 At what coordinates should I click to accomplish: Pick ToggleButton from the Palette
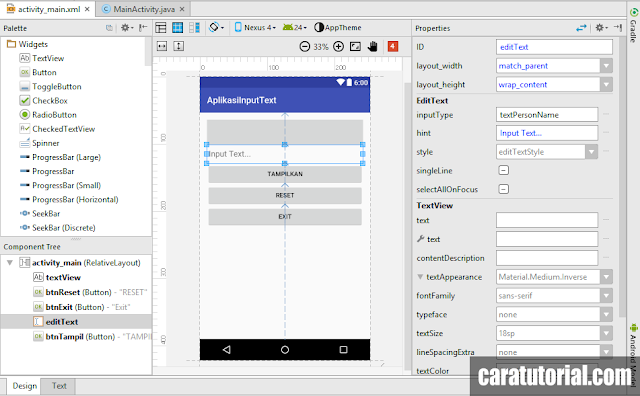point(50,87)
